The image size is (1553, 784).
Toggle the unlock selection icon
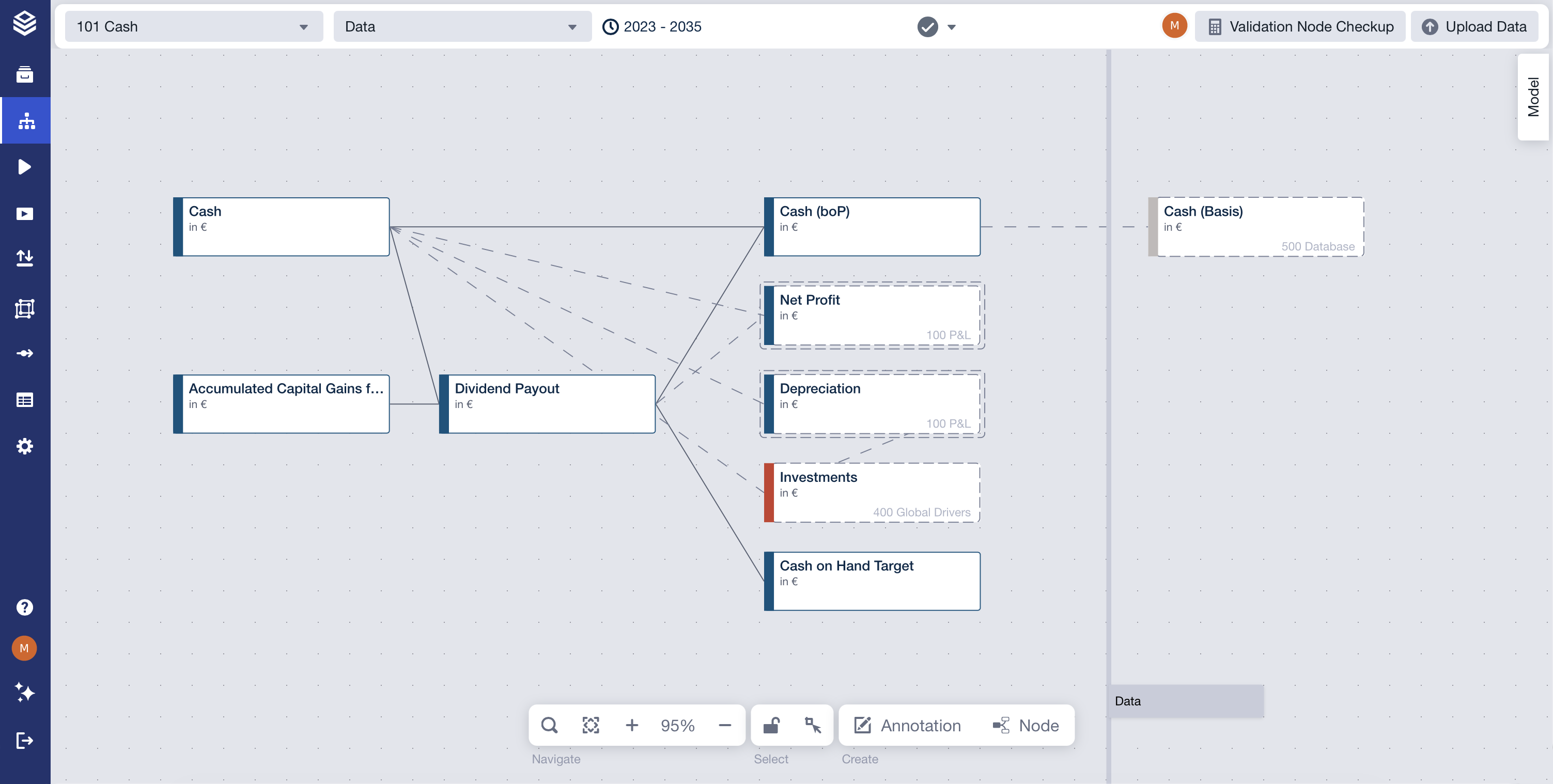point(772,725)
